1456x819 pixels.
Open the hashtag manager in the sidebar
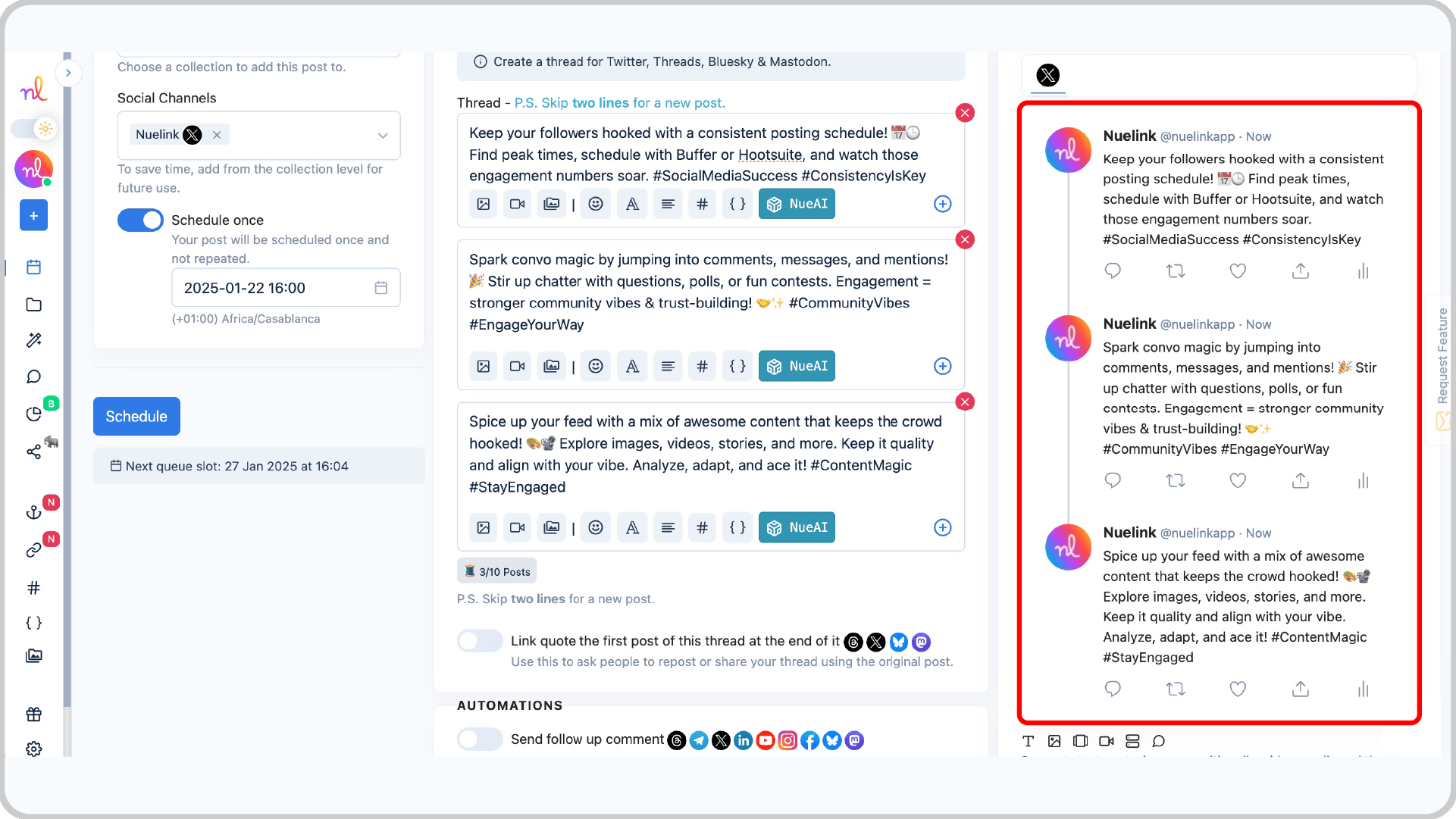tap(33, 587)
